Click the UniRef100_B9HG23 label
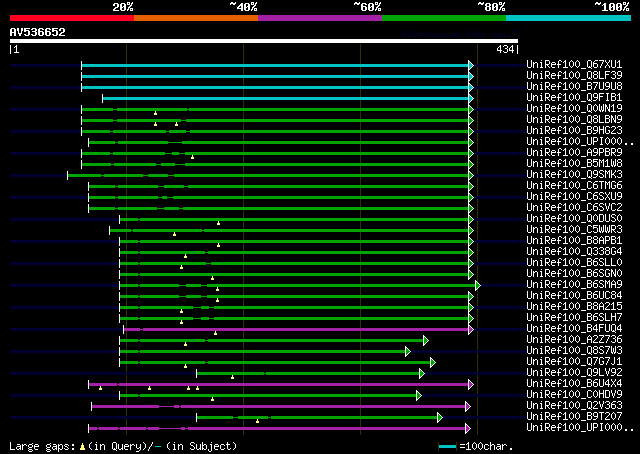 tap(574, 131)
